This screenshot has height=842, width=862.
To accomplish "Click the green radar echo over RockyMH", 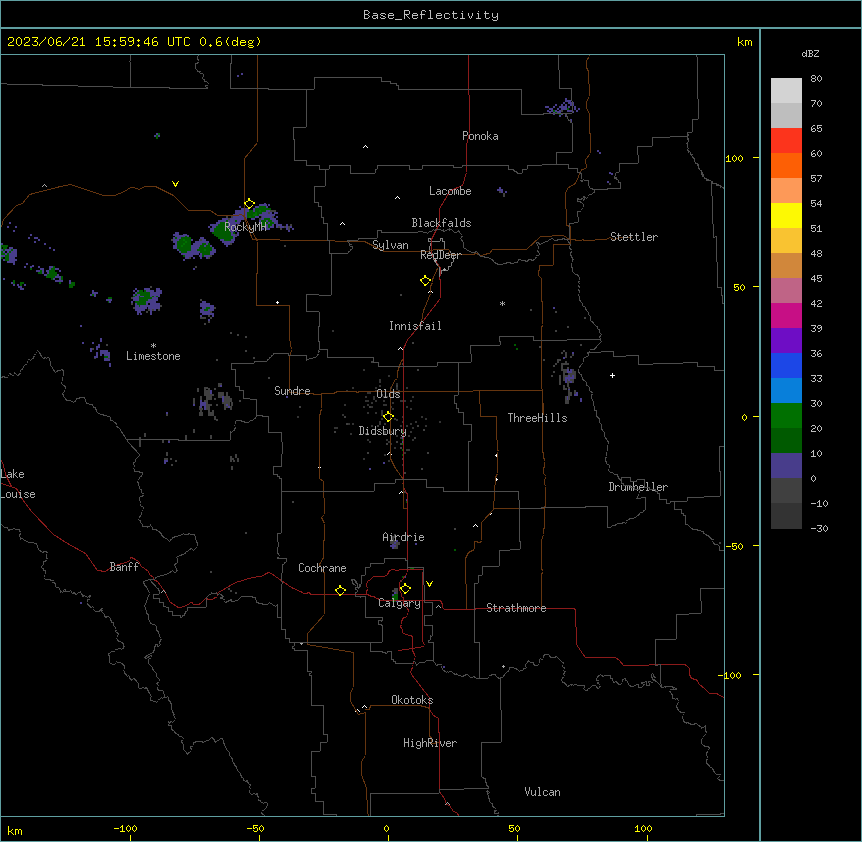I will 223,230.
